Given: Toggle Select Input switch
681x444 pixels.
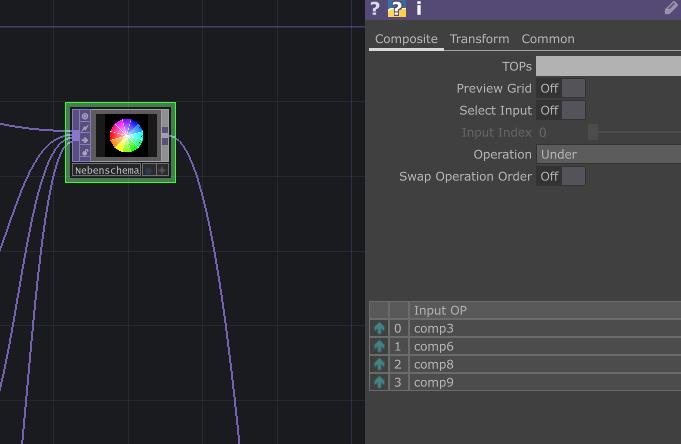Looking at the screenshot, I should 561,110.
